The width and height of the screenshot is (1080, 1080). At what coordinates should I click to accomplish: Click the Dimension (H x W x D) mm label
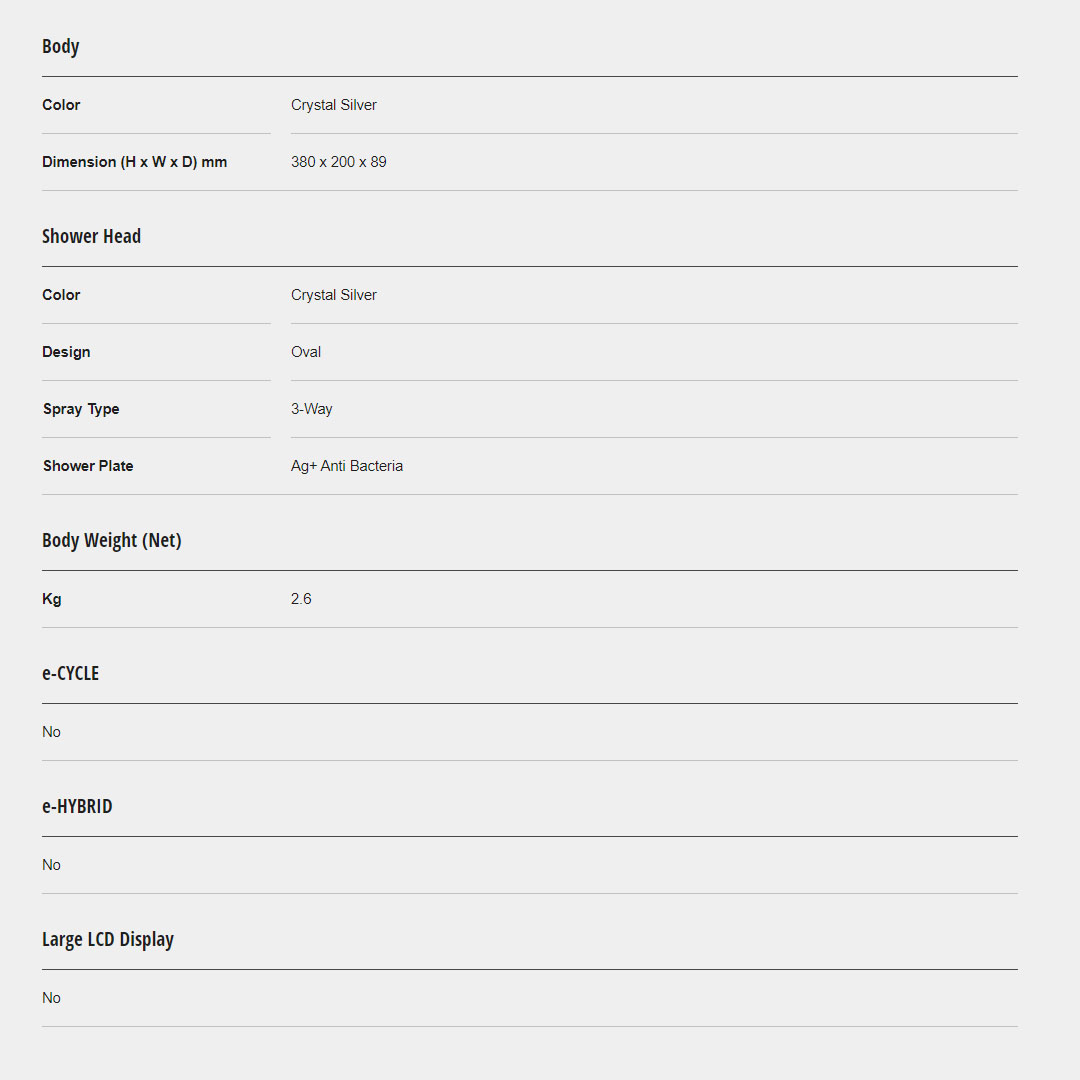[134, 162]
